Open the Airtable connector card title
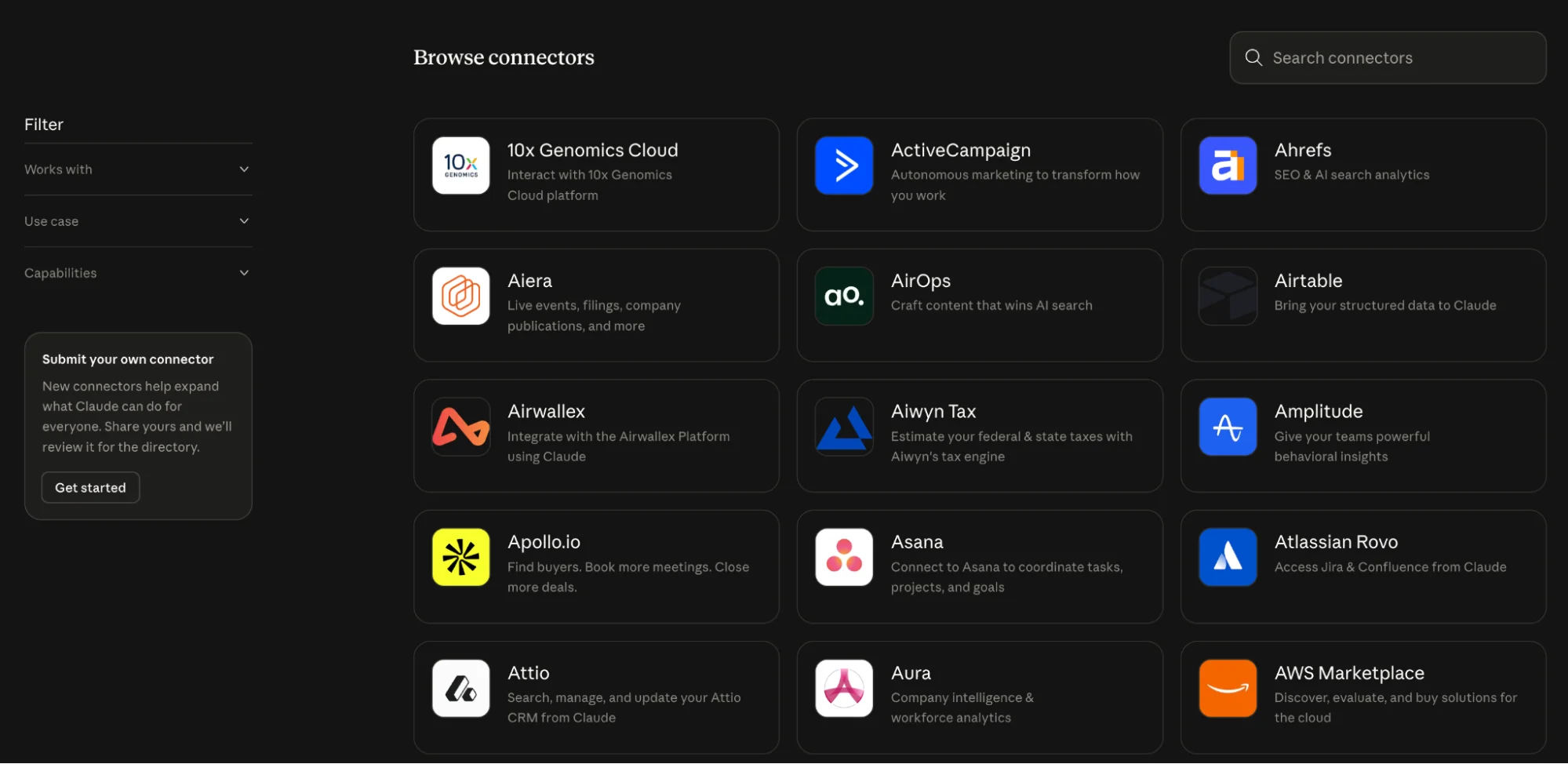The image size is (1568, 764). point(1308,281)
